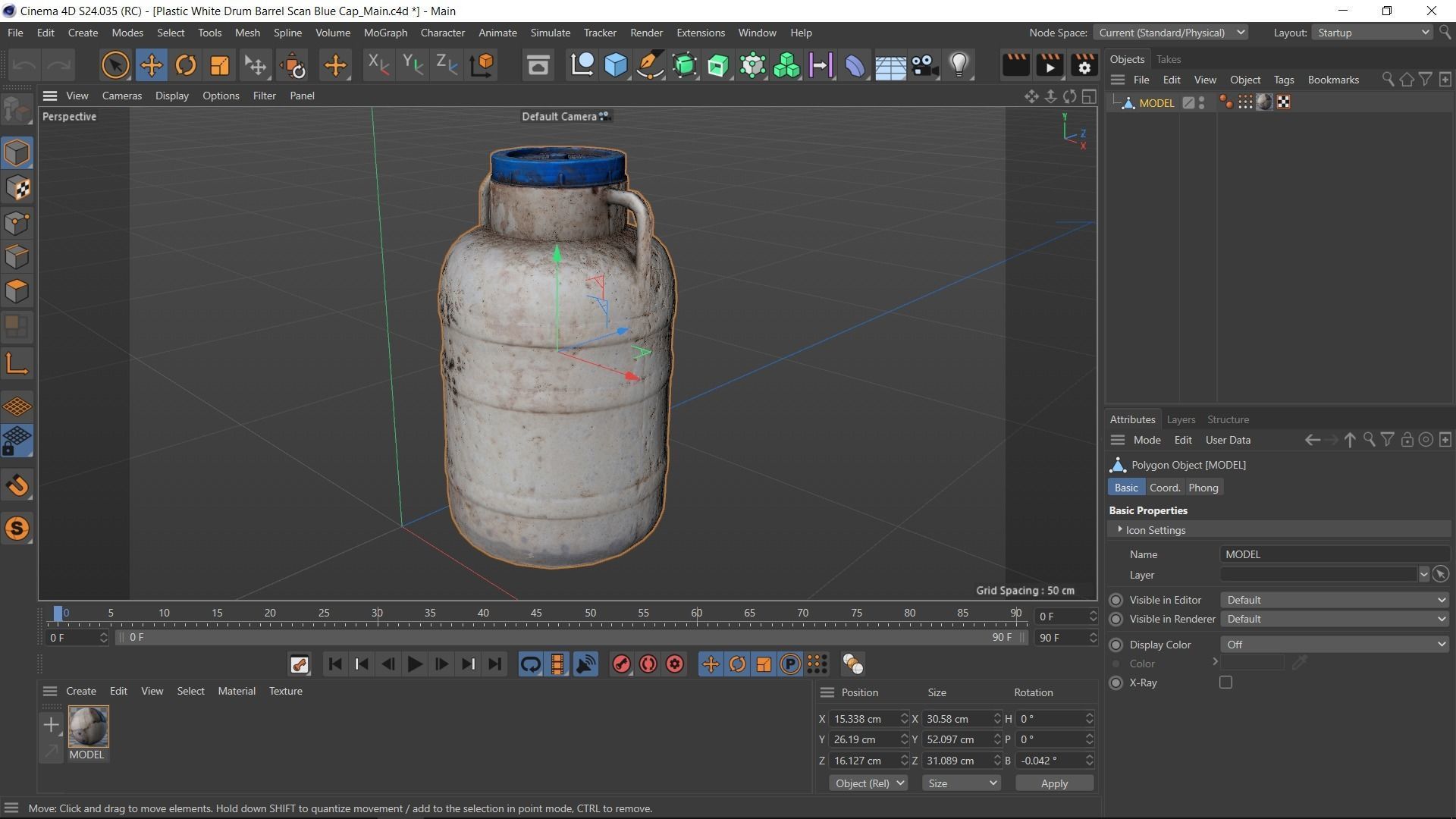The height and width of the screenshot is (819, 1456).
Task: Record active objects keyframe
Action: (x=621, y=664)
